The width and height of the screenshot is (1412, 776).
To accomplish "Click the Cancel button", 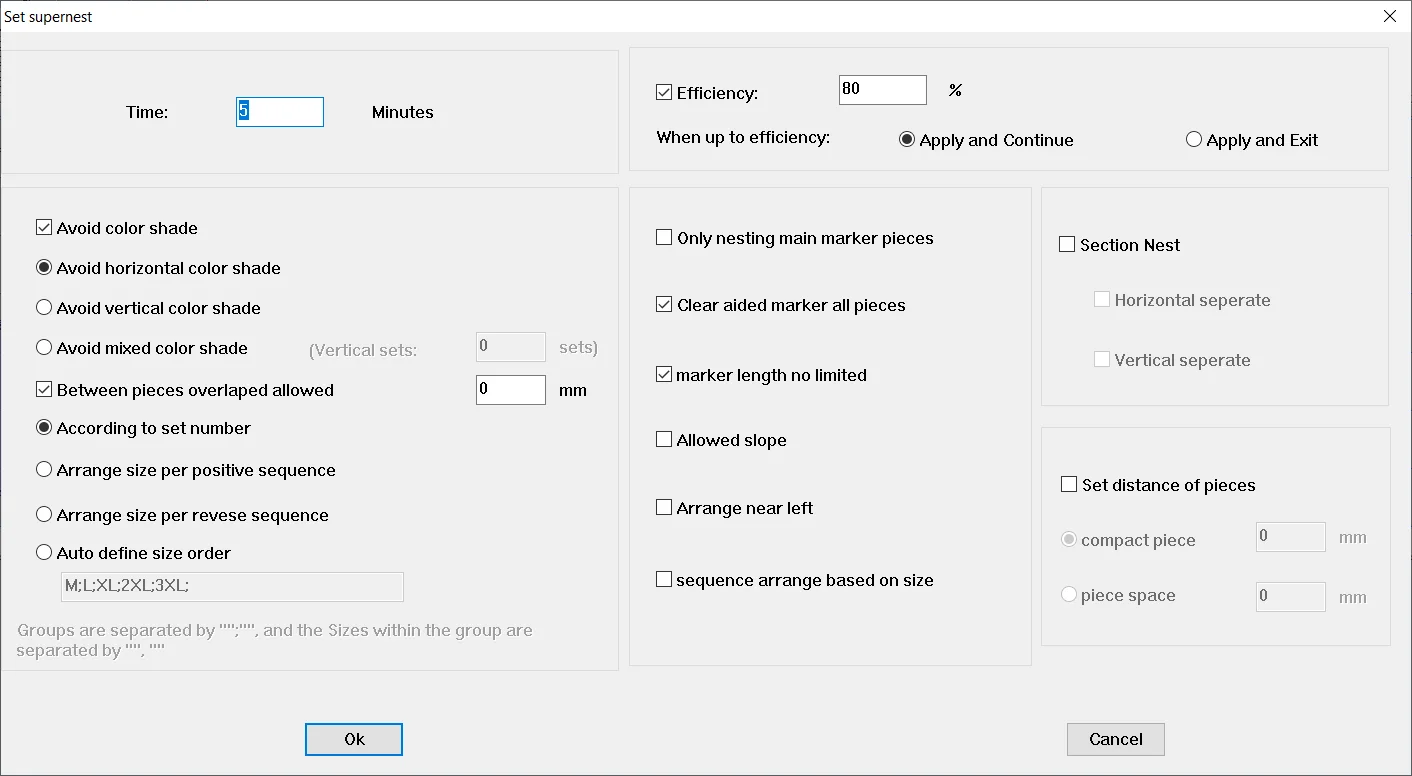I will coord(1115,739).
